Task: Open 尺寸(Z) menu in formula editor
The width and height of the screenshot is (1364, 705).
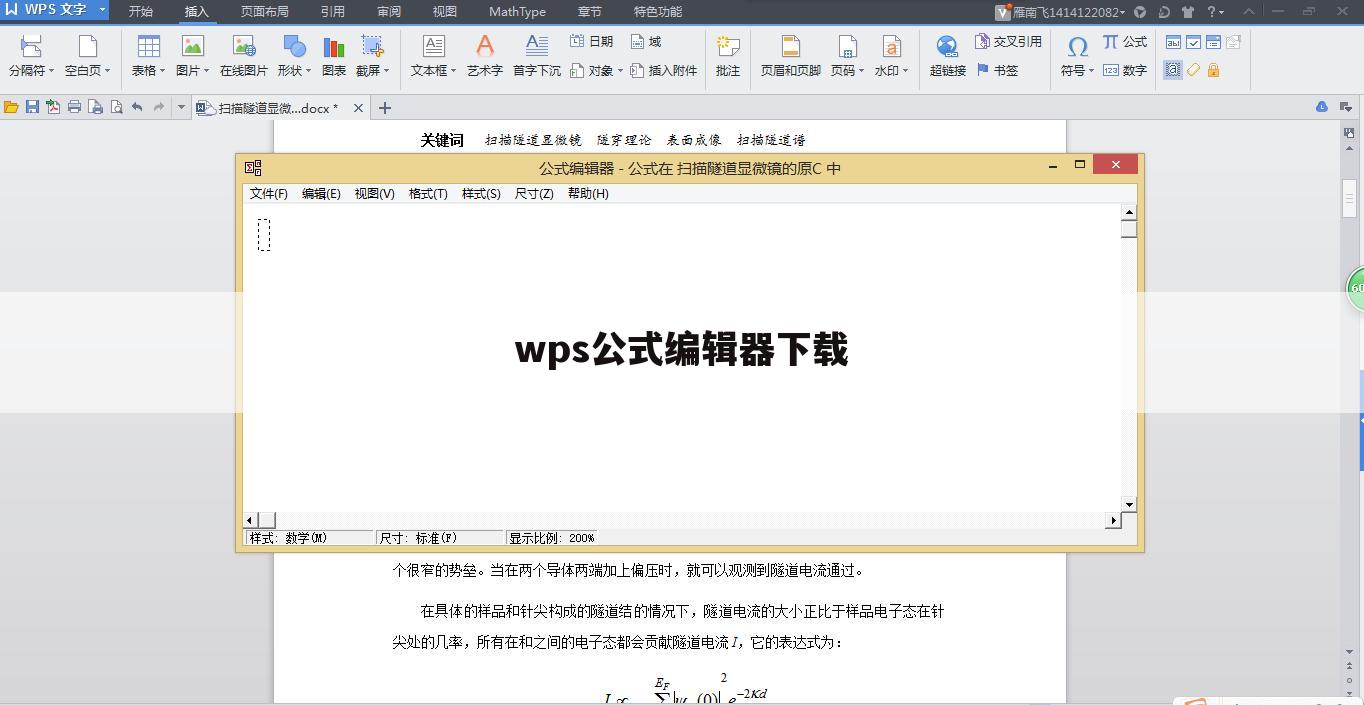Action: tap(534, 194)
